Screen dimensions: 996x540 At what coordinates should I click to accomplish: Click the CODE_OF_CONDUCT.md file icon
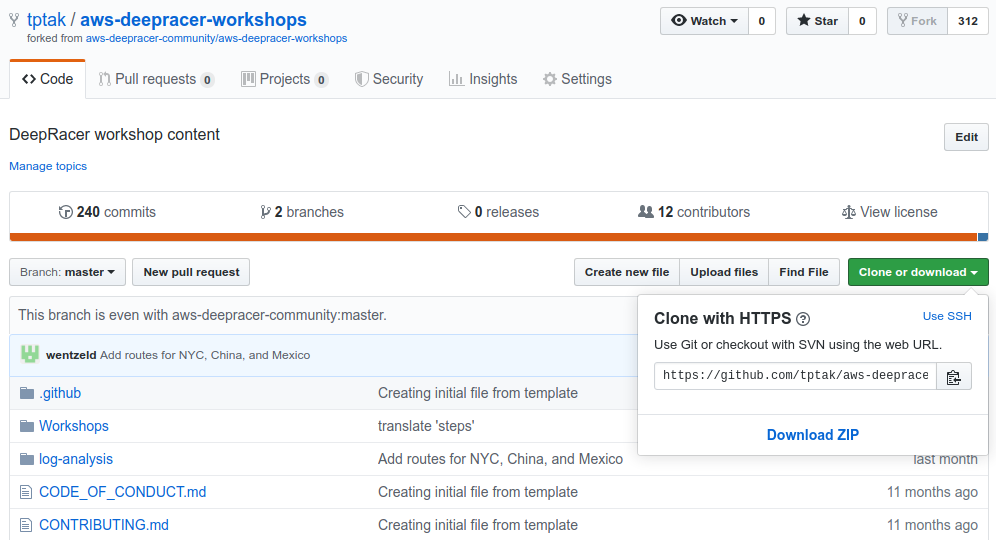coord(26,492)
